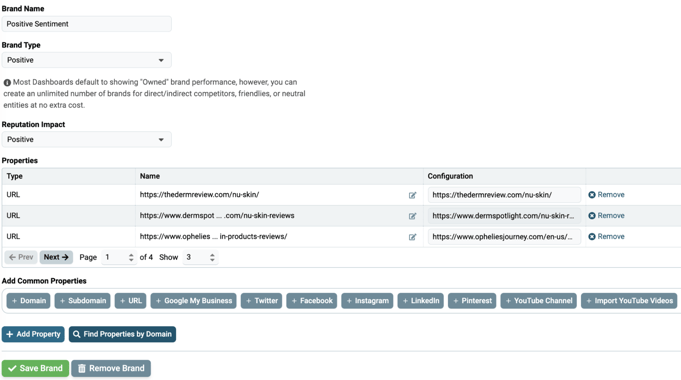Click the Brand Name input field
Screen dimensions: 681x380
(86, 24)
